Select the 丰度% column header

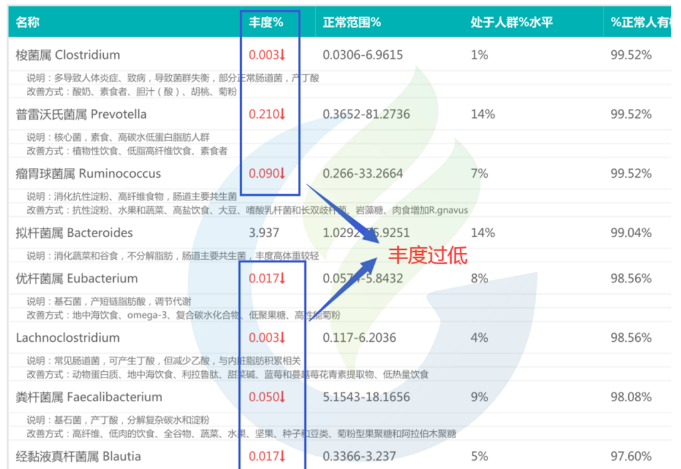(267, 21)
